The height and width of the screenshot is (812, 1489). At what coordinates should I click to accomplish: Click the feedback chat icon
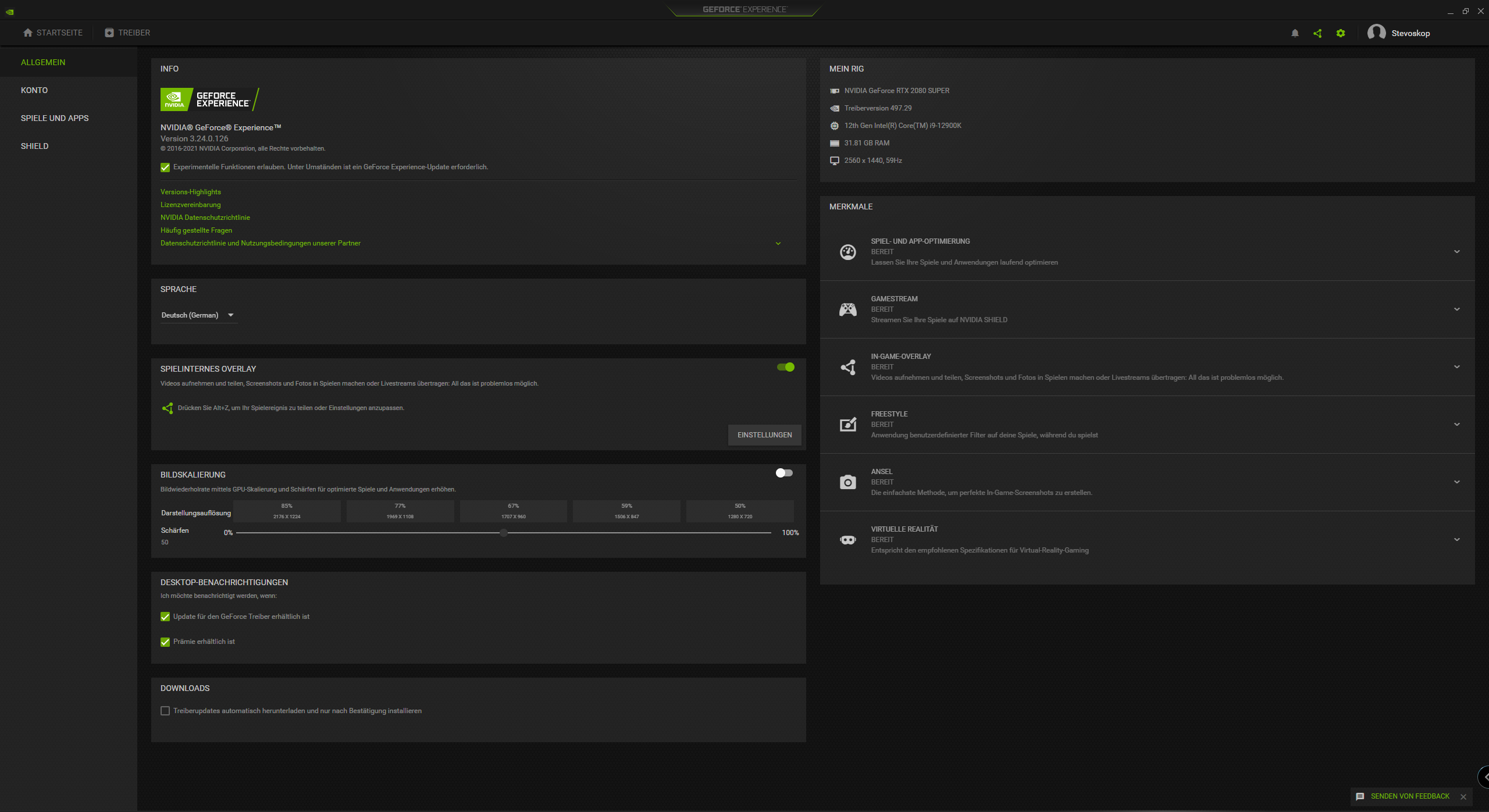(x=1360, y=797)
